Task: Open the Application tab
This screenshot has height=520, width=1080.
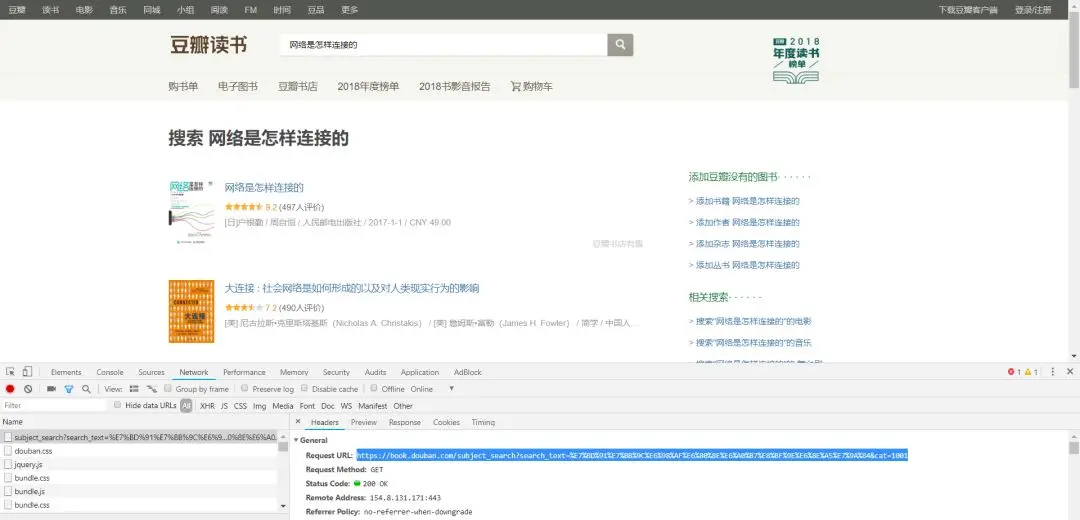Action: pos(419,372)
